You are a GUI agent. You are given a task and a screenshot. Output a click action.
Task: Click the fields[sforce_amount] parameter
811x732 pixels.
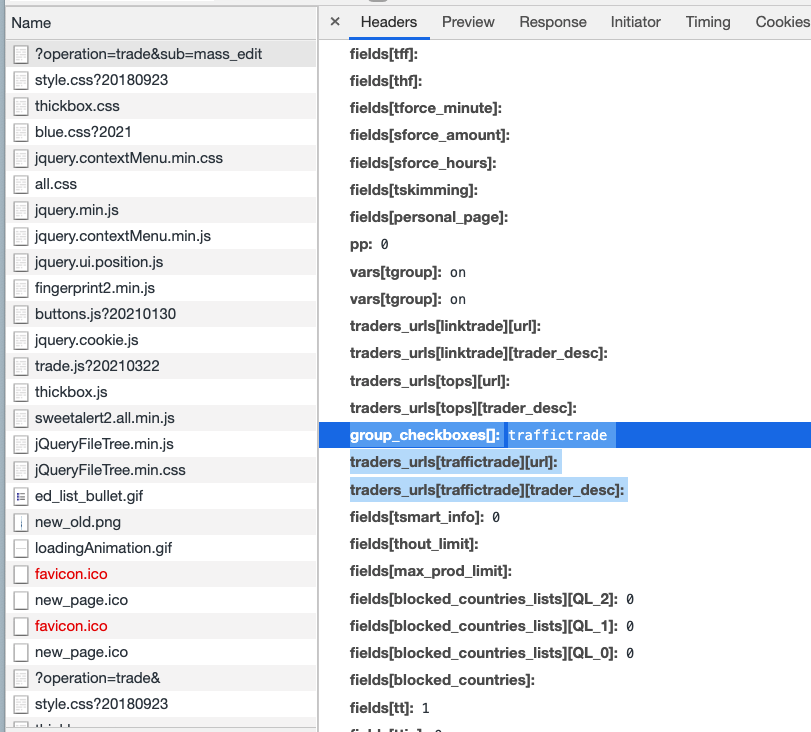[430, 135]
